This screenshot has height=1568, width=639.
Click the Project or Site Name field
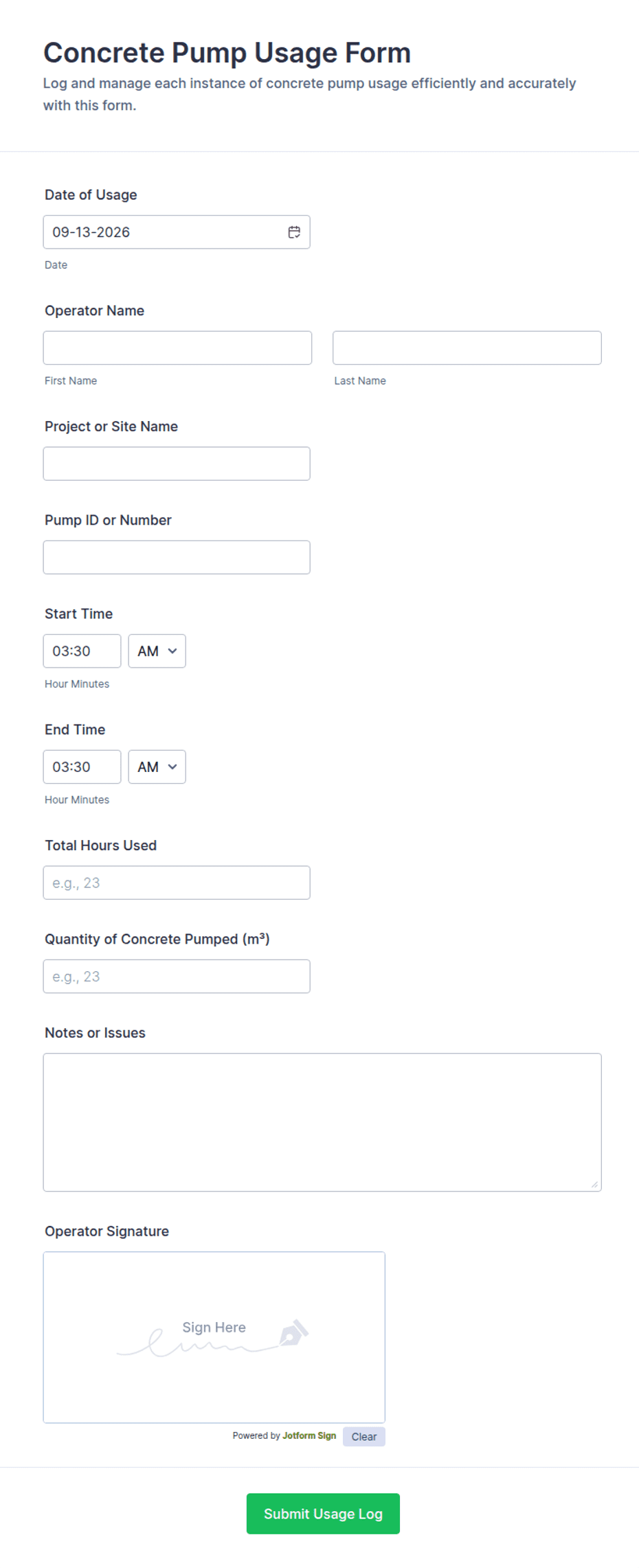pyautogui.click(x=177, y=464)
